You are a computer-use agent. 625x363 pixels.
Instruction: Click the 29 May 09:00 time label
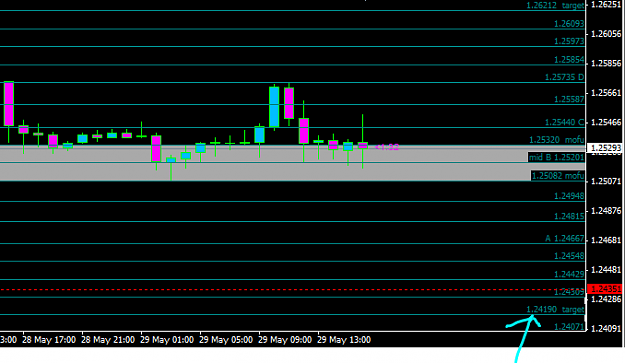click(x=285, y=340)
